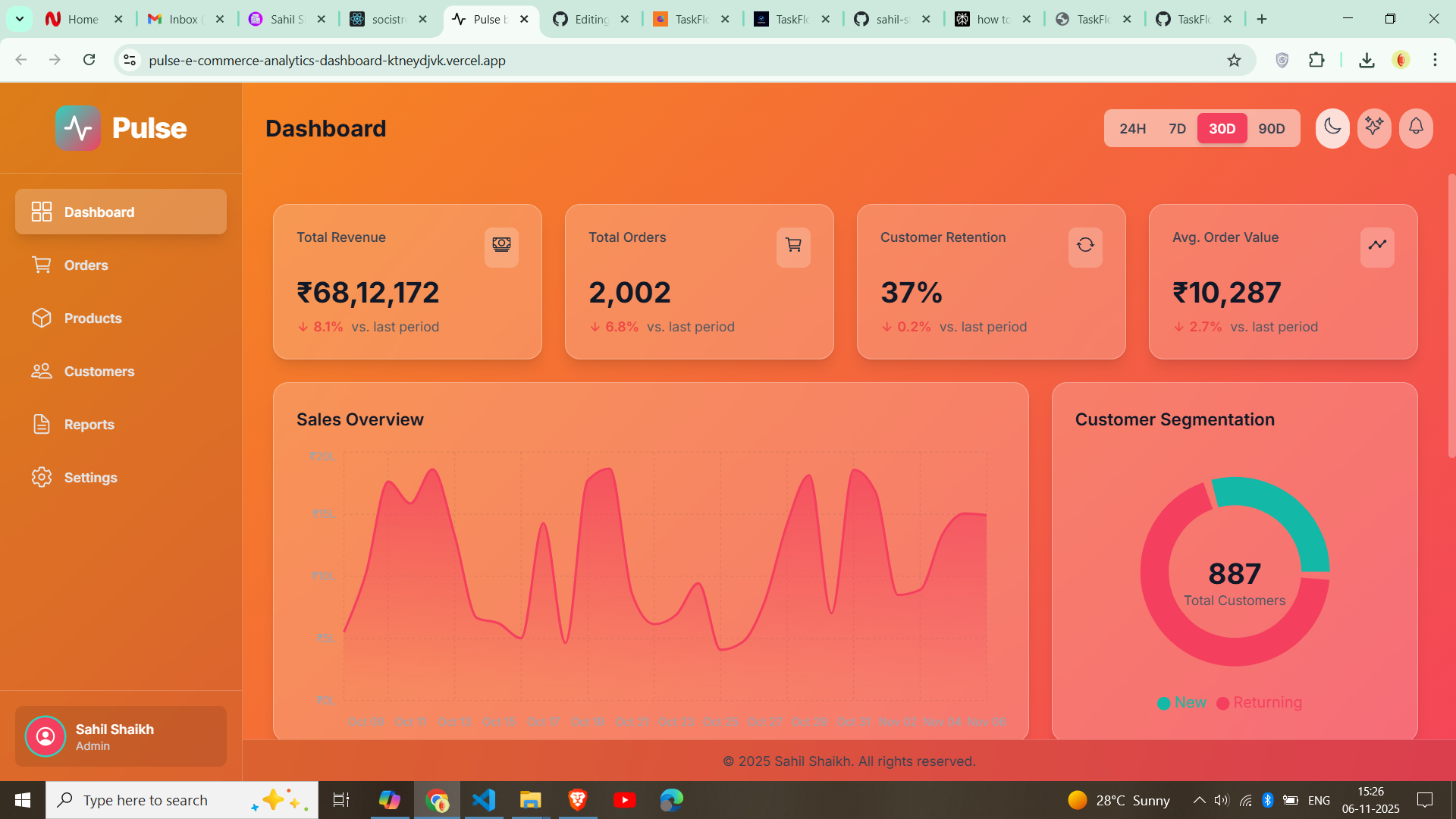Click the Pulse logo icon
Viewport: 1456px width, 819px height.
(78, 128)
